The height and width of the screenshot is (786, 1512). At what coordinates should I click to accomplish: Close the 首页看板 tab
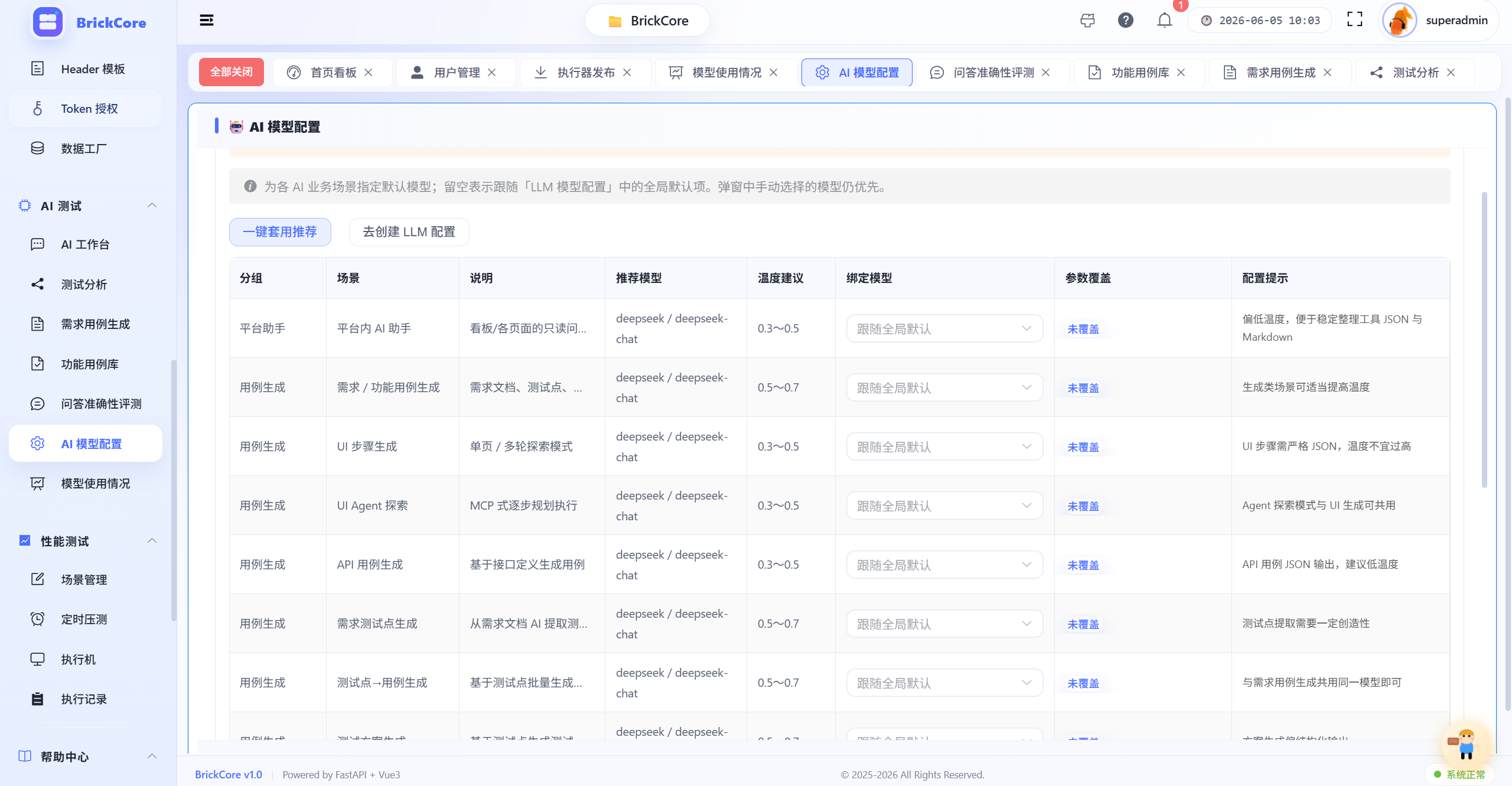[x=369, y=73]
